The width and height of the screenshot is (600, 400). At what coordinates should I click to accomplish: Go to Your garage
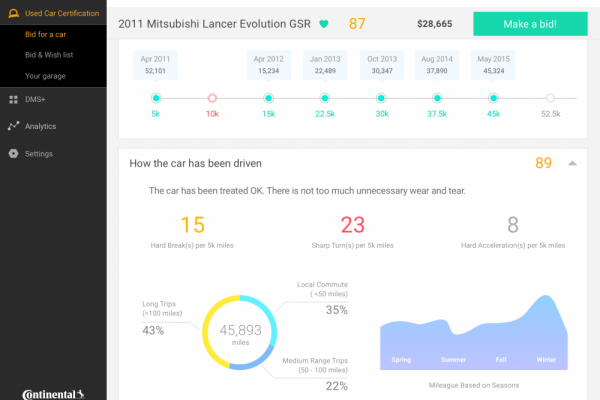click(45, 76)
